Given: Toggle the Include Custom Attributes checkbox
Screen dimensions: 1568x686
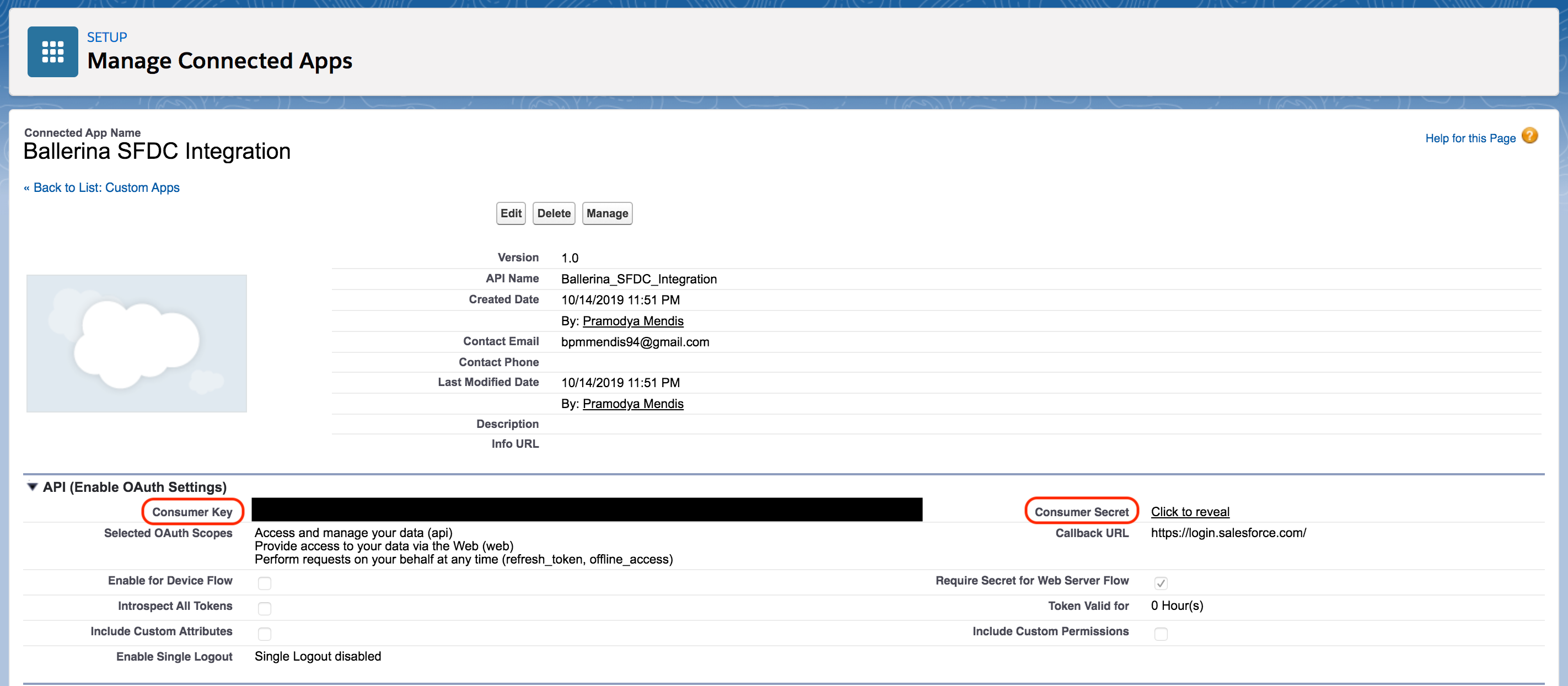Looking at the screenshot, I should [264, 634].
